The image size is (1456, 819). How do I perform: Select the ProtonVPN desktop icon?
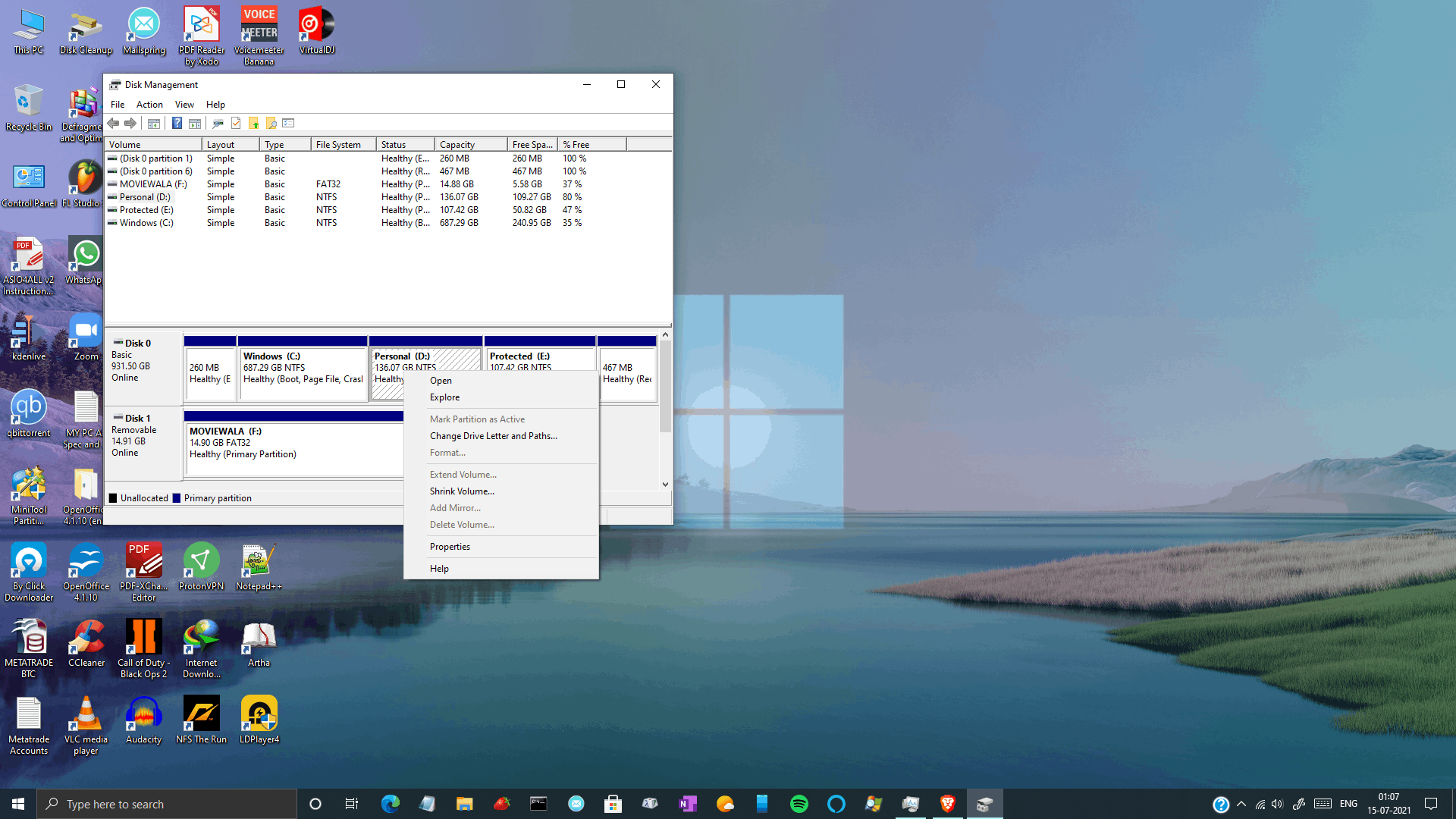click(x=201, y=567)
